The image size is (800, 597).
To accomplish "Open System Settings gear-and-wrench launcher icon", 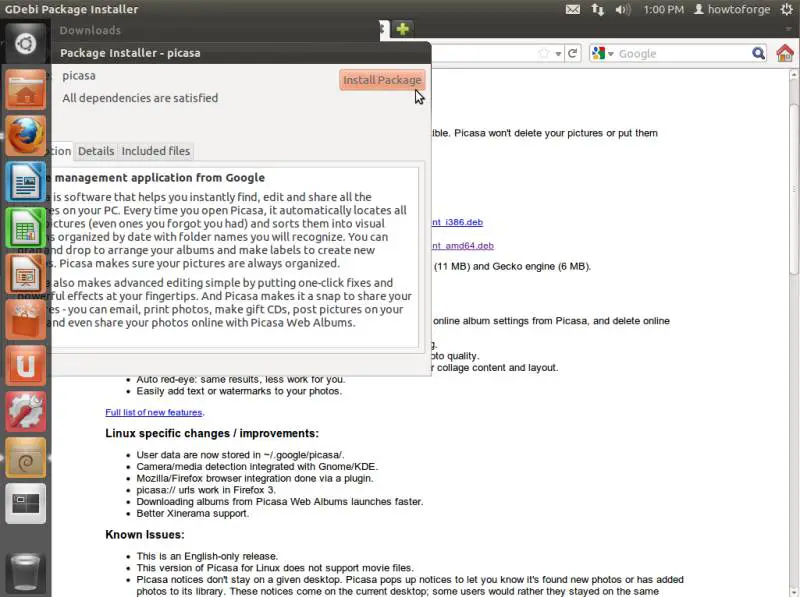I will (26, 411).
